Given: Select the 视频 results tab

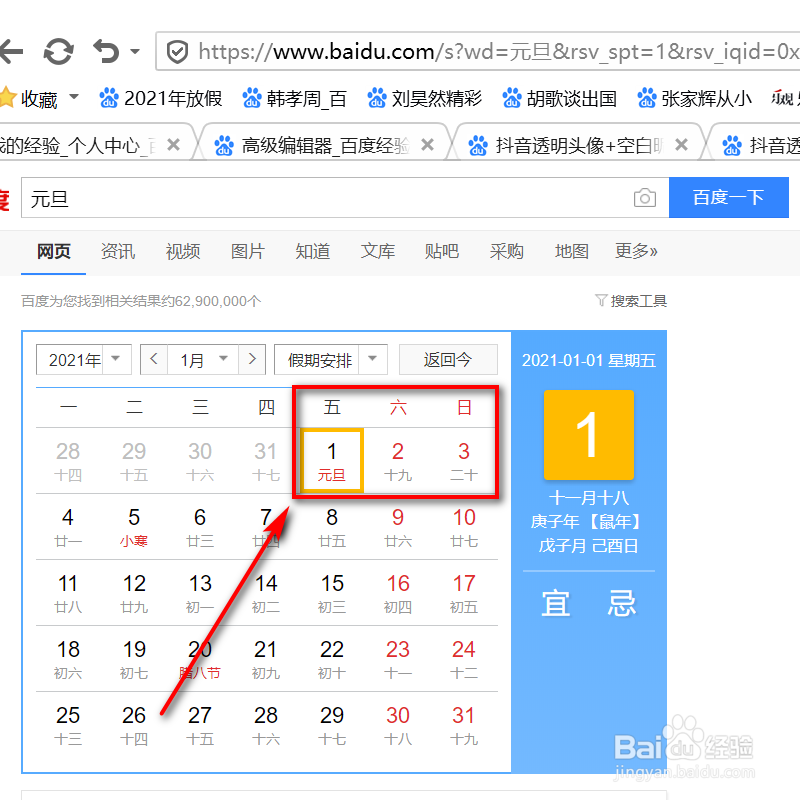Looking at the screenshot, I should (x=183, y=251).
